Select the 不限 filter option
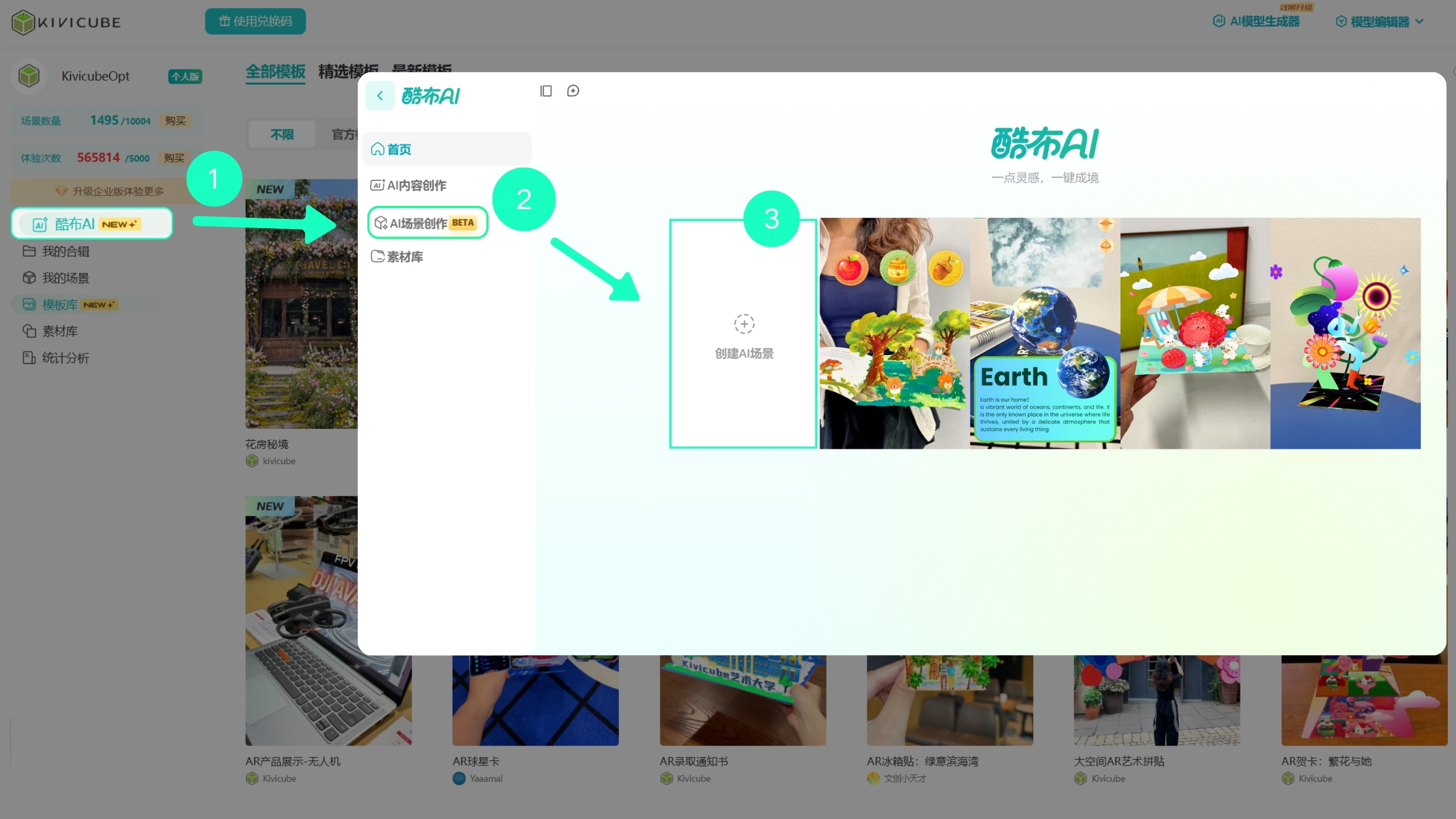1456x819 pixels. tap(282, 135)
